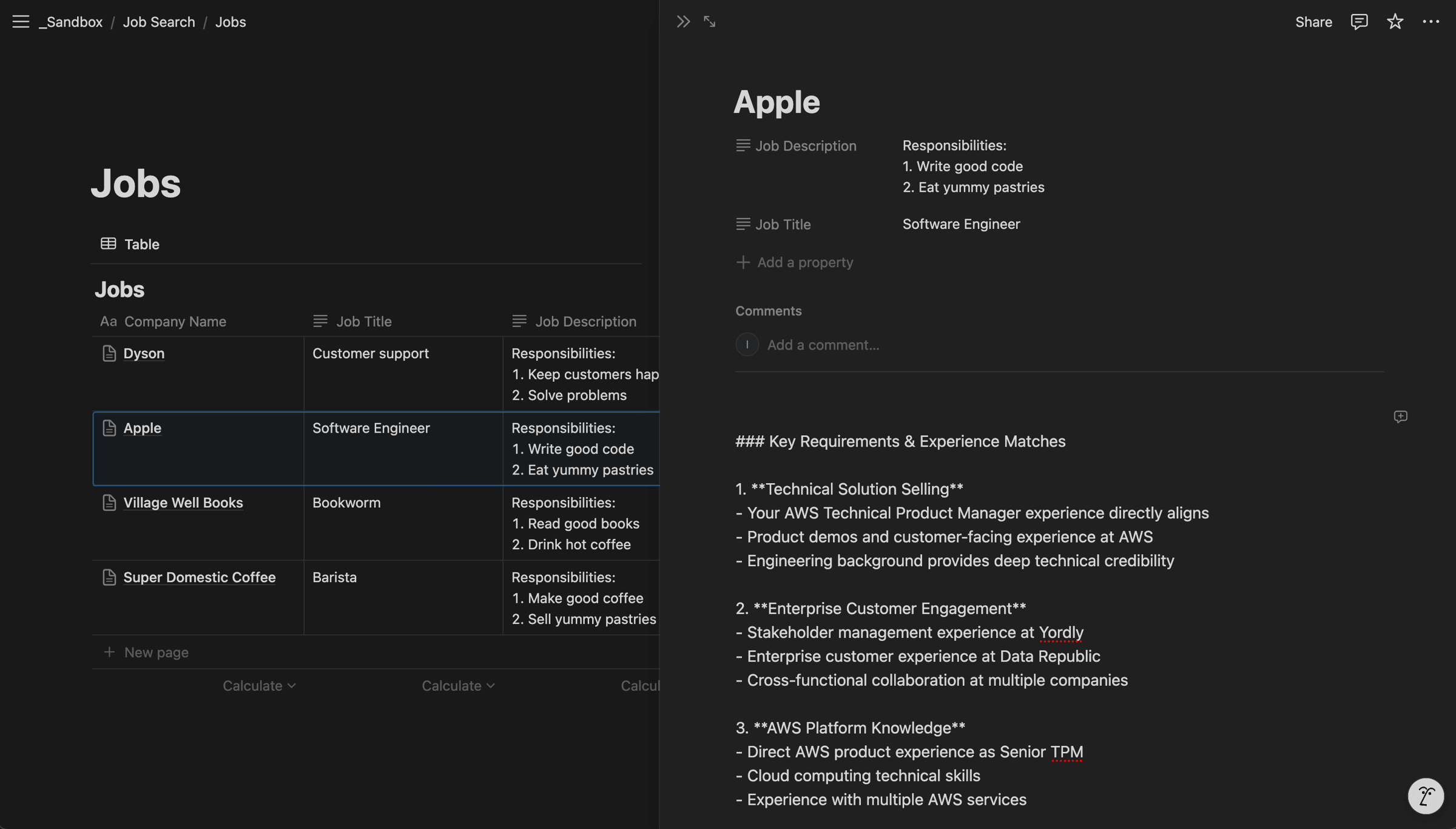Screen dimensions: 1456x829
Task: Click the Job Title property icon in panel
Action: [743, 224]
